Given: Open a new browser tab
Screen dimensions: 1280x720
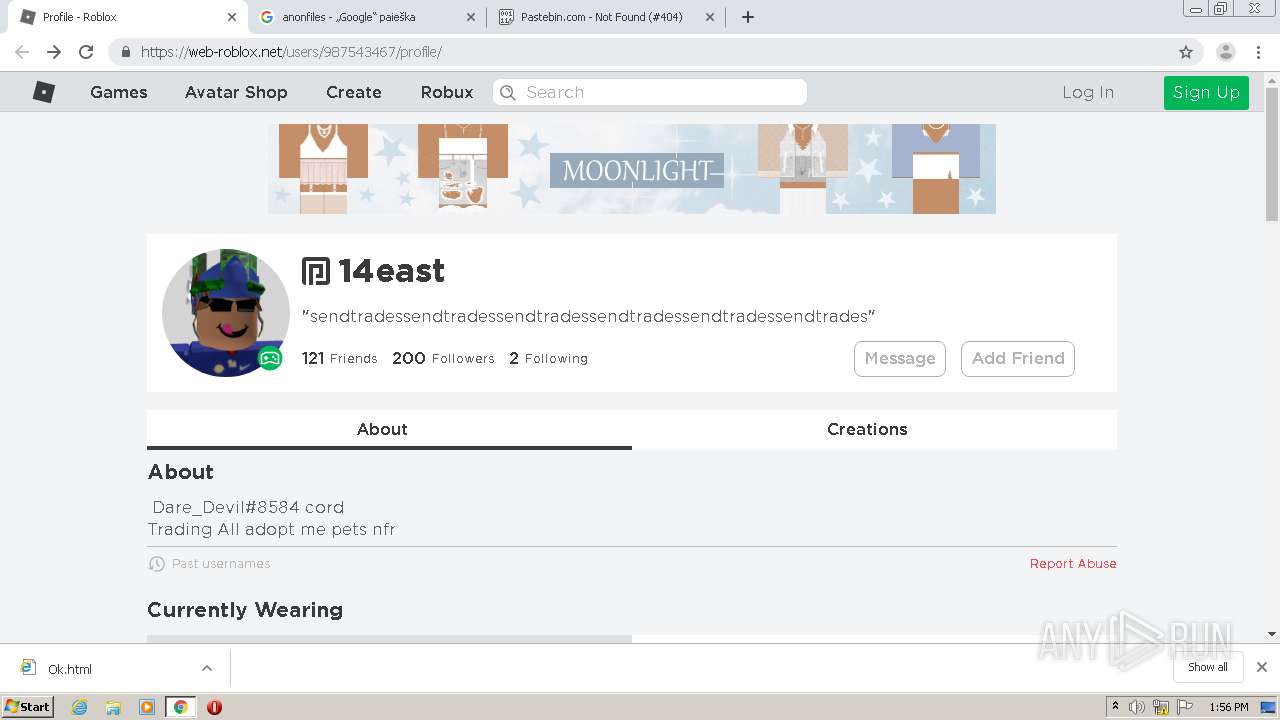Looking at the screenshot, I should pyautogui.click(x=748, y=17).
